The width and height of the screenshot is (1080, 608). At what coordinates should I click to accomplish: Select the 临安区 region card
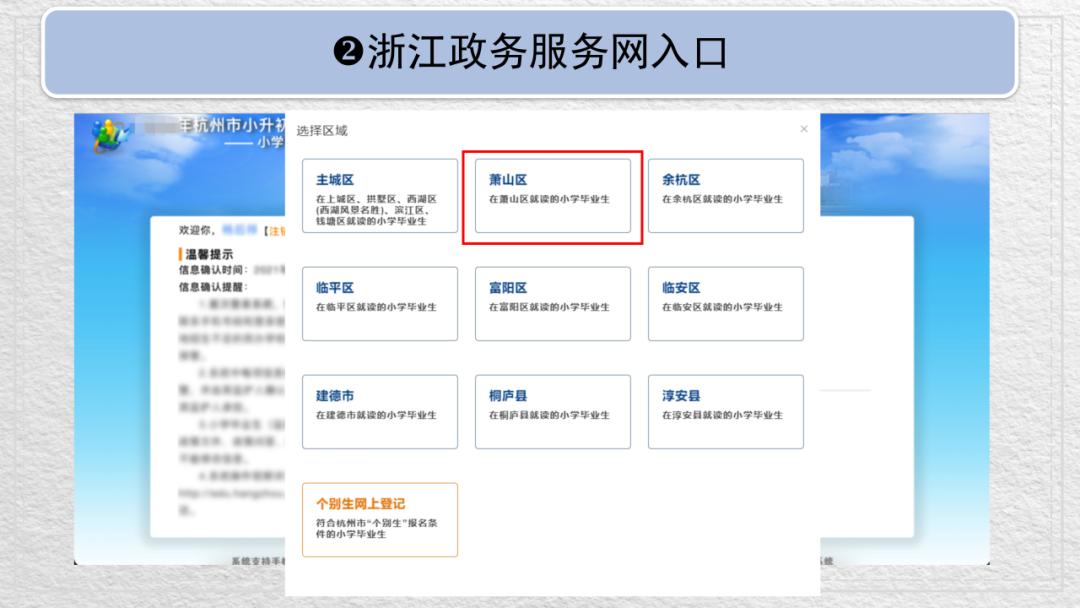(725, 304)
